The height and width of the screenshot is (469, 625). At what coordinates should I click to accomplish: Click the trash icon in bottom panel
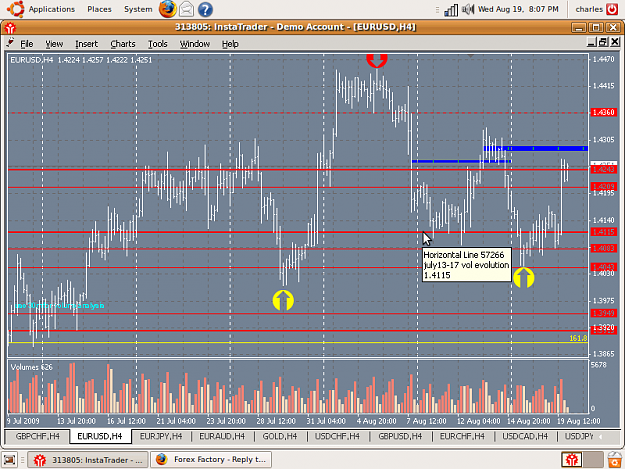pyautogui.click(x=615, y=460)
